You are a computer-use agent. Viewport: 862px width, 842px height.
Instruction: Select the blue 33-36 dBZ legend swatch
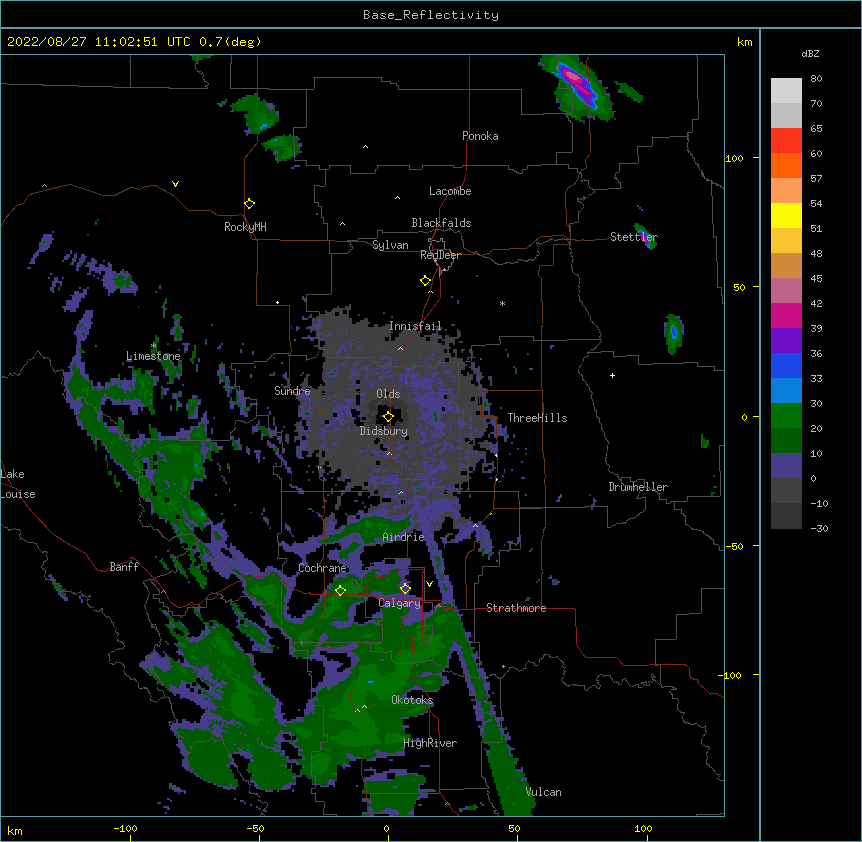[786, 365]
